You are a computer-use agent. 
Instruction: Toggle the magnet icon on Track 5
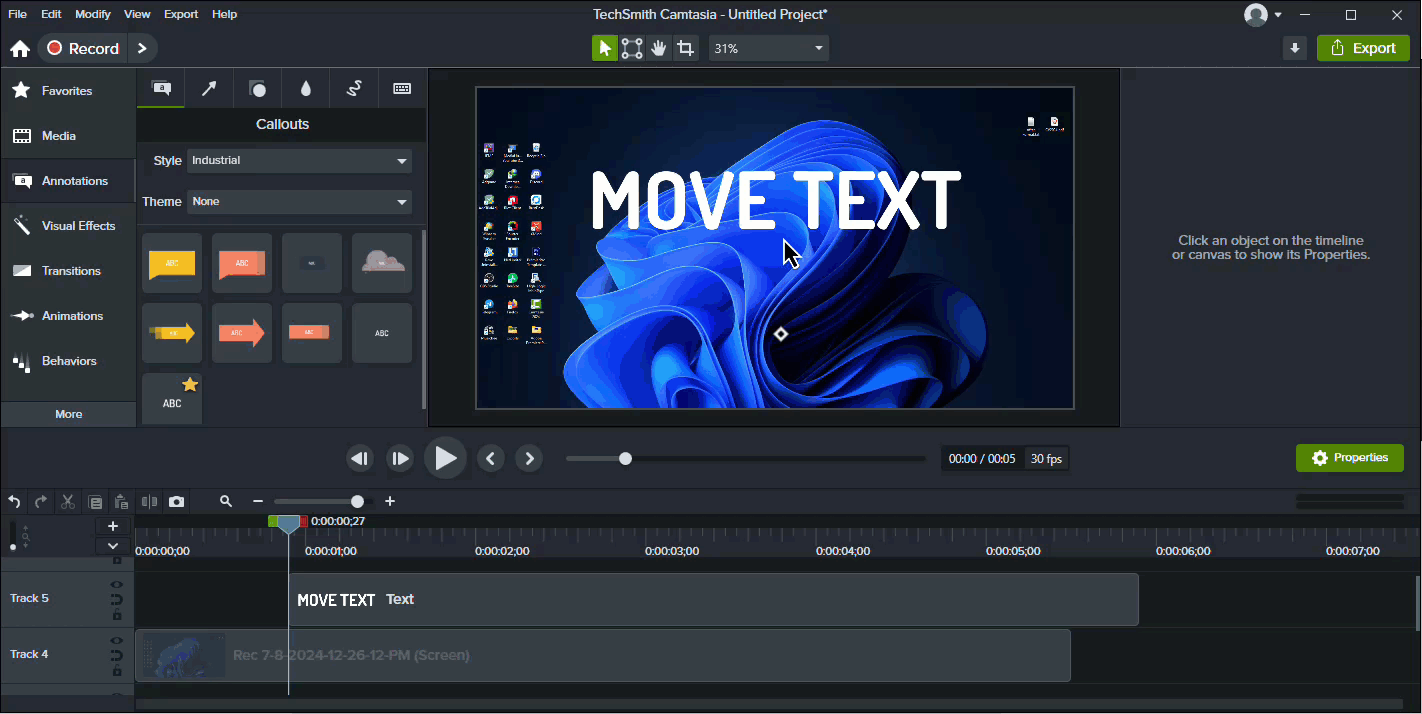click(x=117, y=599)
